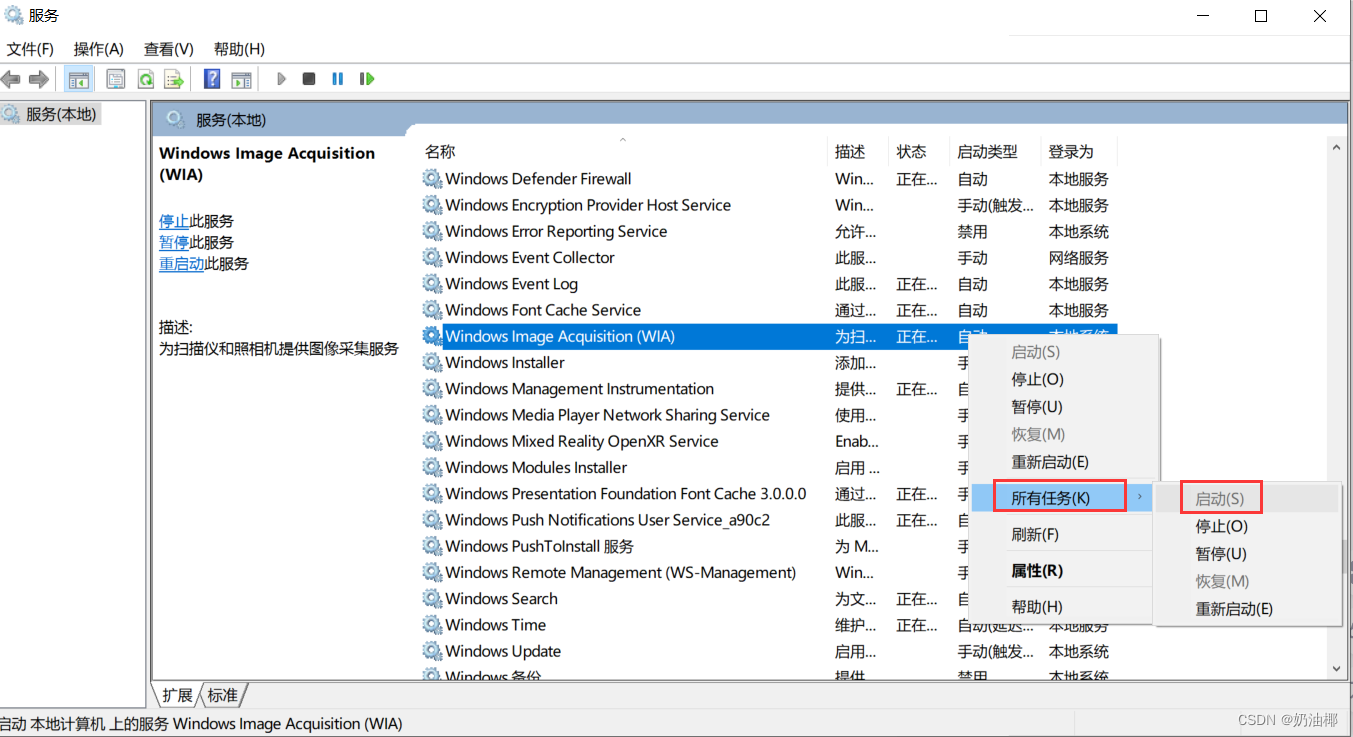Click the scrollbar up arrow of services list
This screenshot has width=1353, height=737.
[1336, 148]
